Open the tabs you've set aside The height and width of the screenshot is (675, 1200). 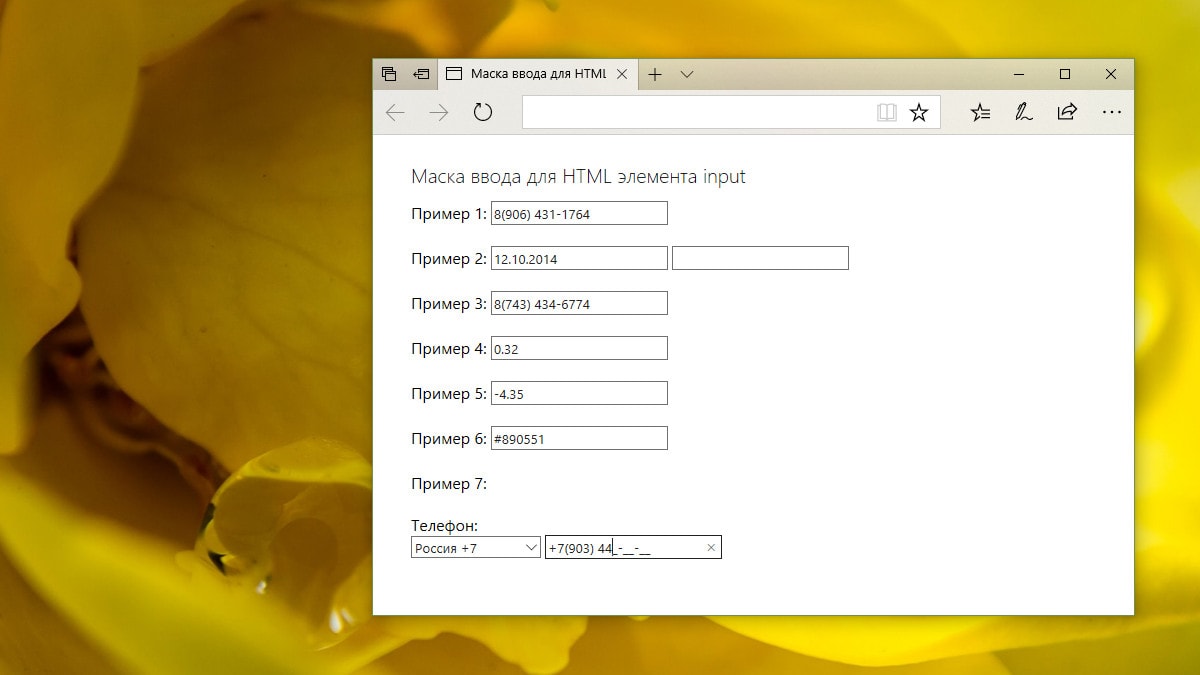pos(389,74)
